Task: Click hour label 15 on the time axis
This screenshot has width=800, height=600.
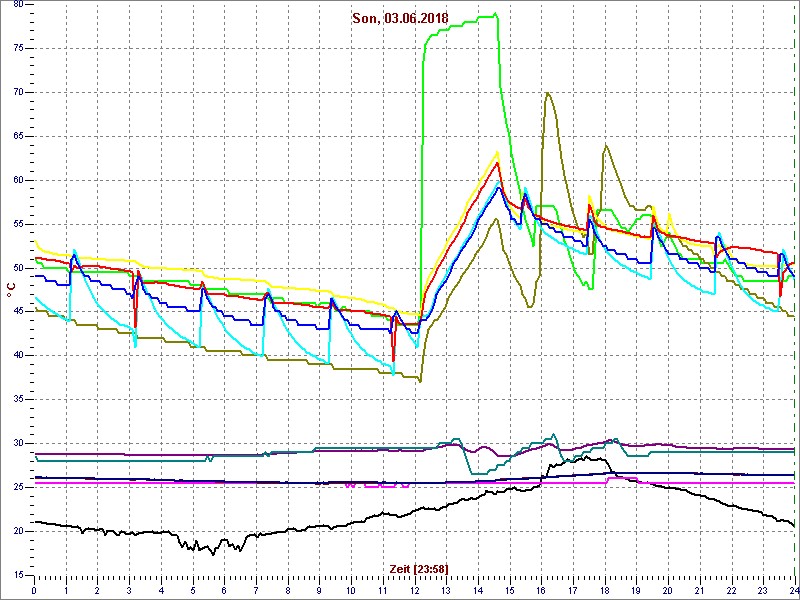Action: [x=510, y=589]
